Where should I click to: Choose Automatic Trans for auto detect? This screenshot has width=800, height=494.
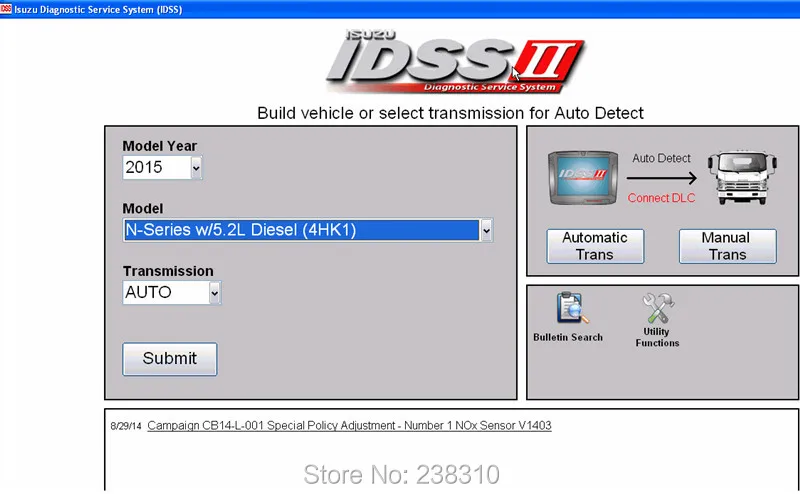(595, 246)
